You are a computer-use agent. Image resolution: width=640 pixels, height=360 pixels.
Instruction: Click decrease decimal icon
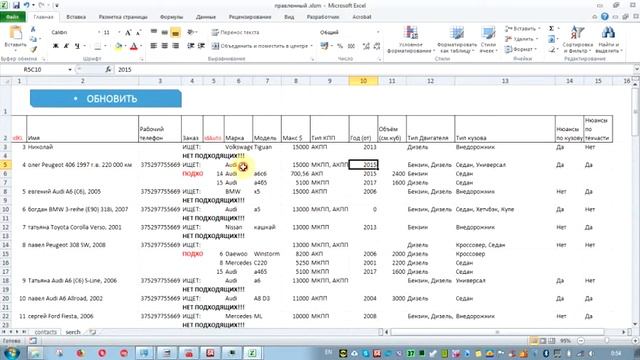coord(377,46)
